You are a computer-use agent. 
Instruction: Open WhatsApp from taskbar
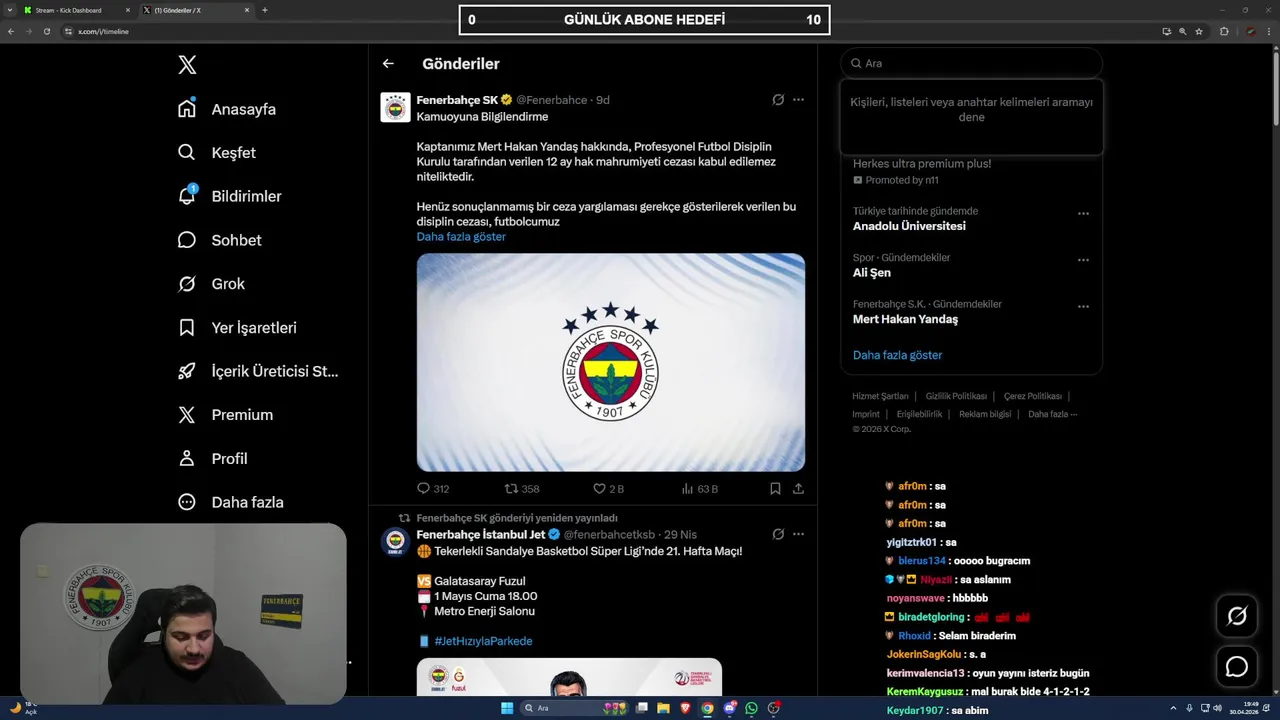point(751,708)
